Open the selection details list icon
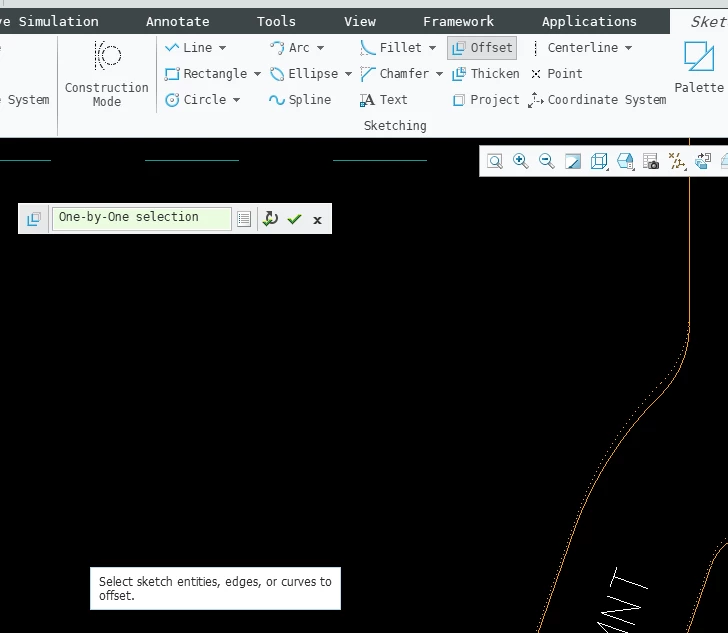Image resolution: width=728 pixels, height=633 pixels. click(244, 219)
